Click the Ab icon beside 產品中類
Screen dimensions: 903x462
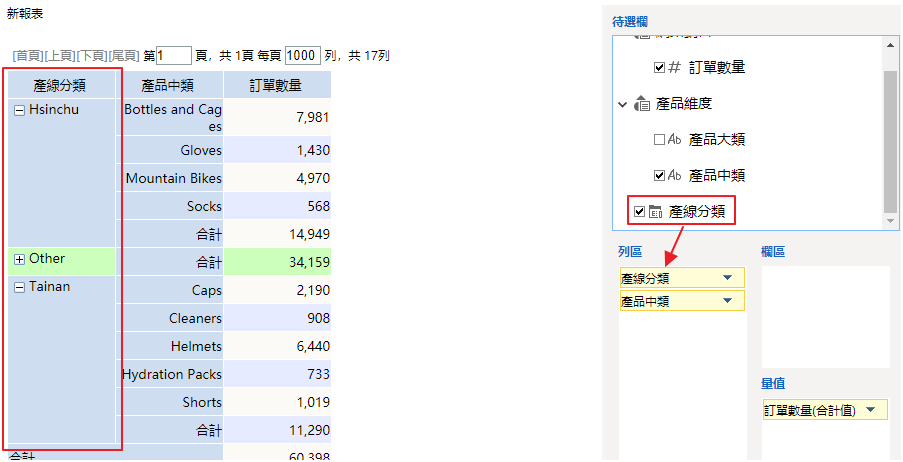(674, 176)
